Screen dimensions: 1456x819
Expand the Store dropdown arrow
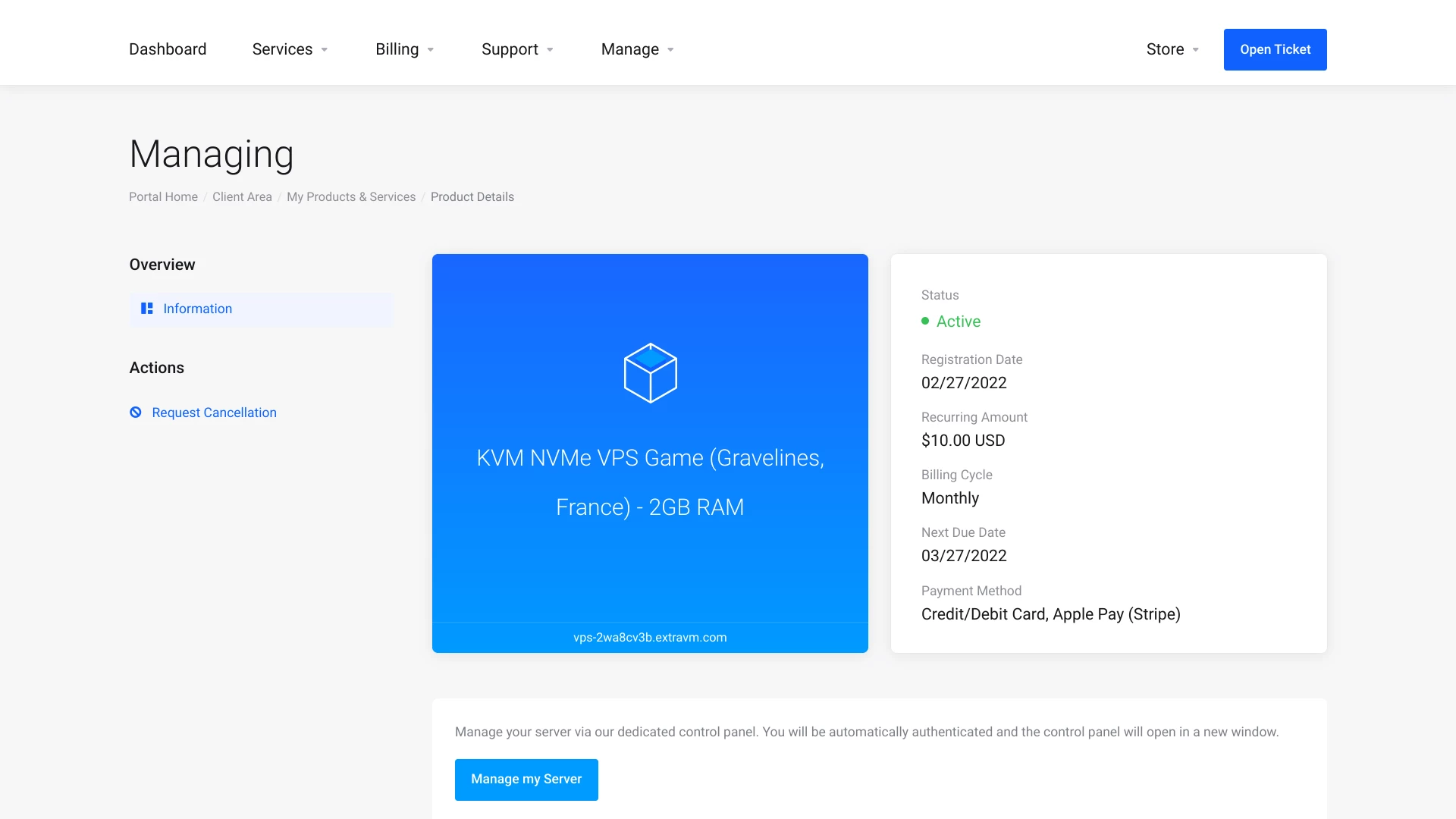coord(1195,50)
